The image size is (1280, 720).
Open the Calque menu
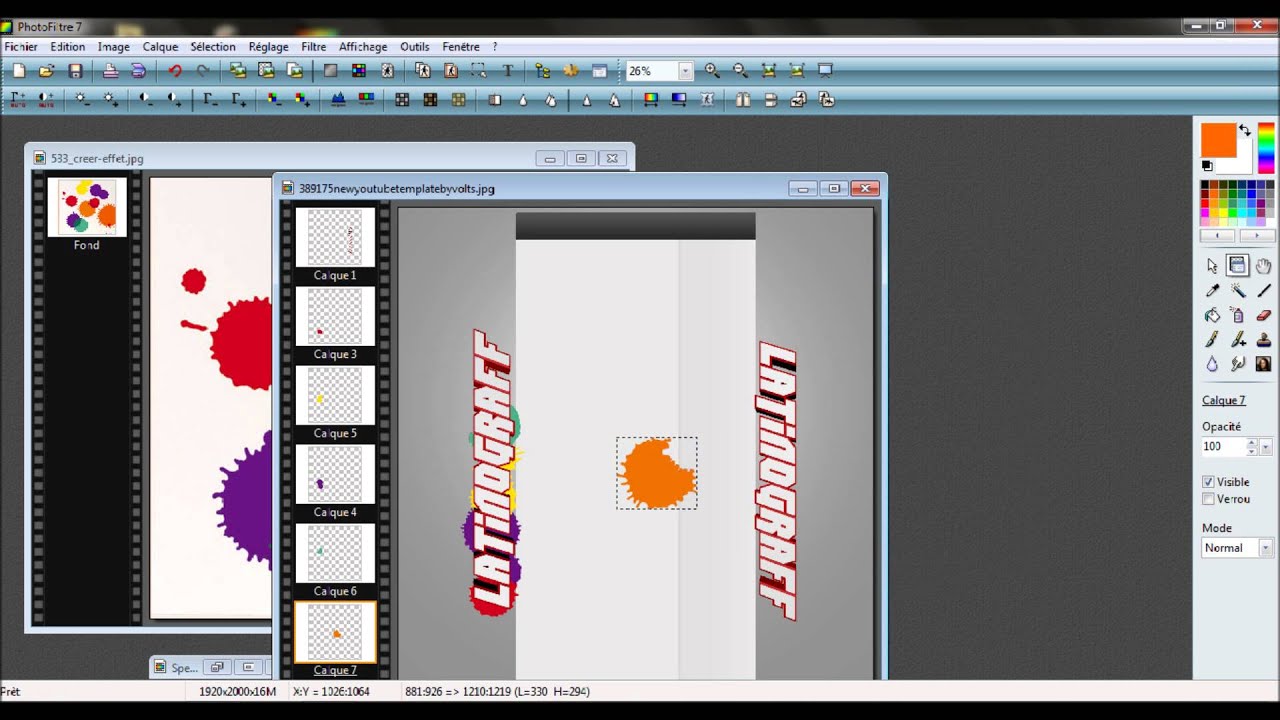point(160,47)
